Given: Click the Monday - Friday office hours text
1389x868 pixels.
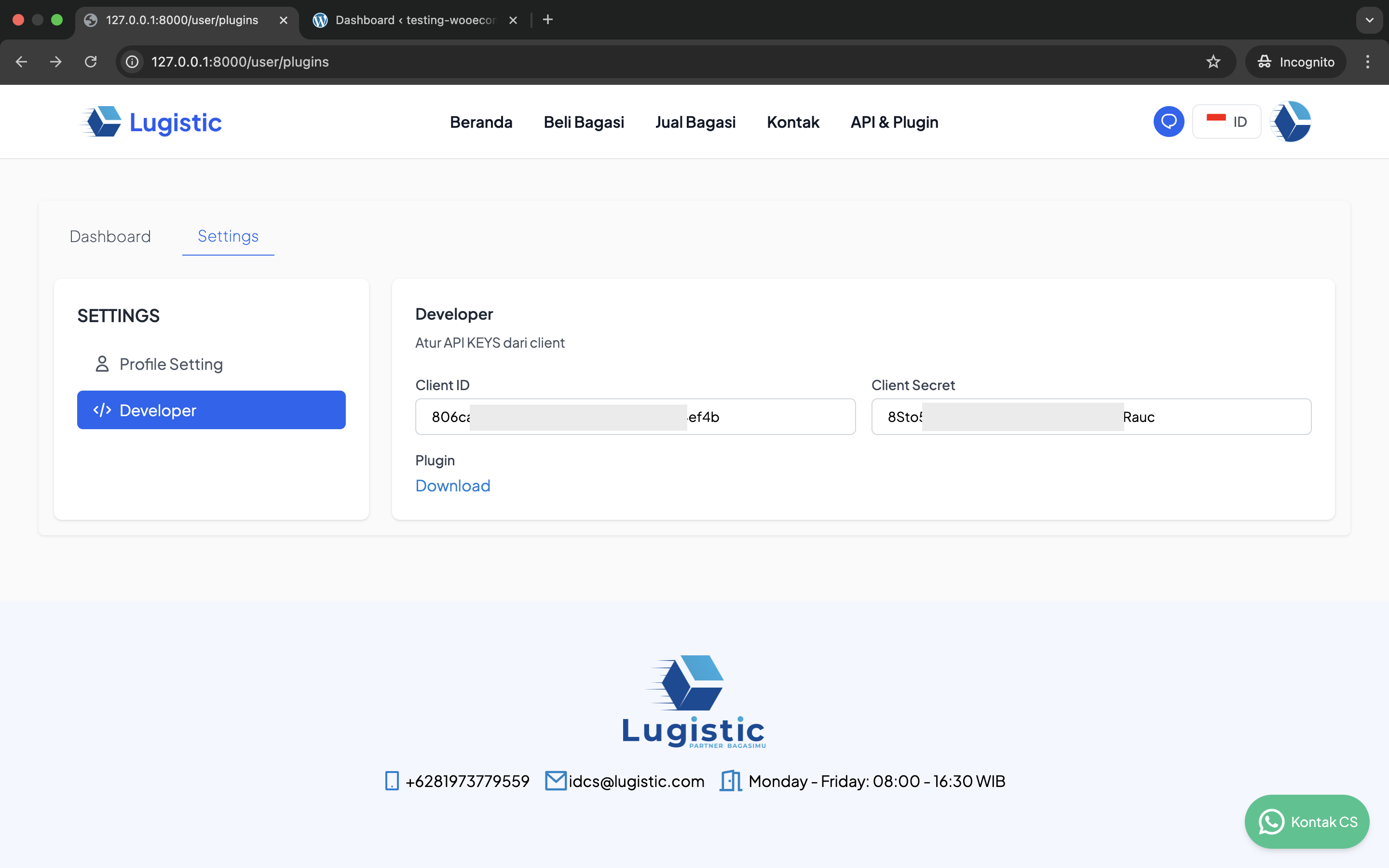Looking at the screenshot, I should [x=877, y=781].
